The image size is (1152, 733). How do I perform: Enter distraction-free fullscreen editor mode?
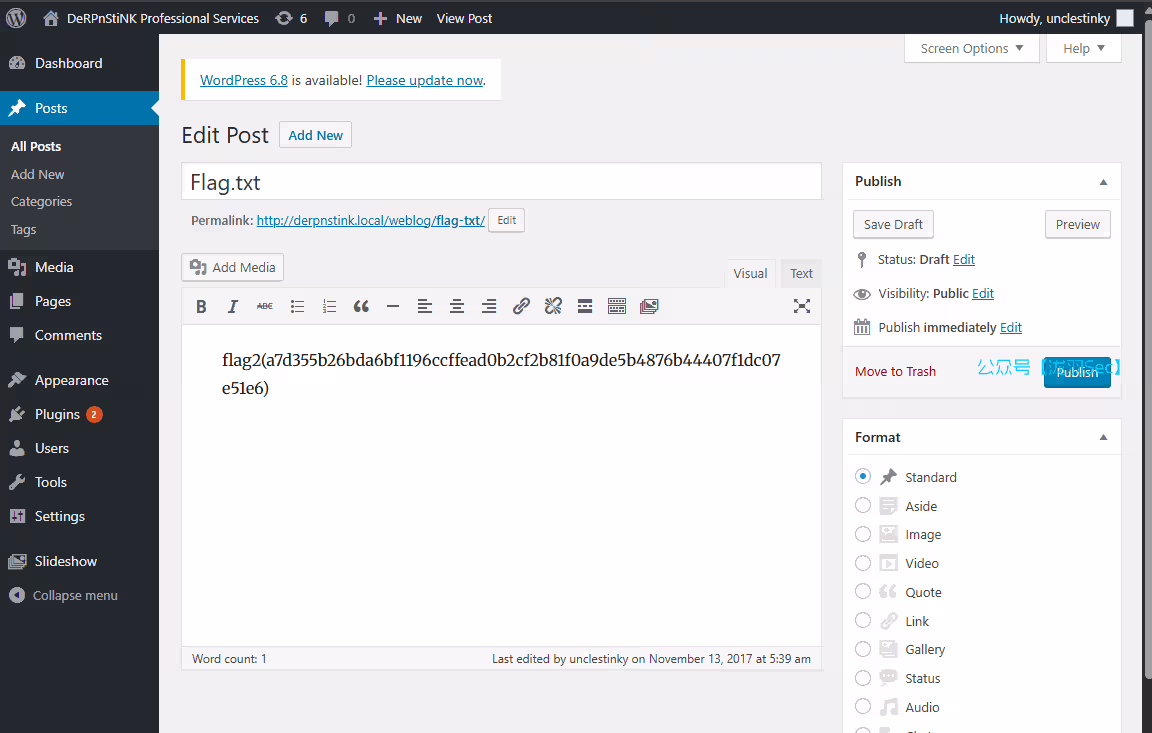coord(801,307)
